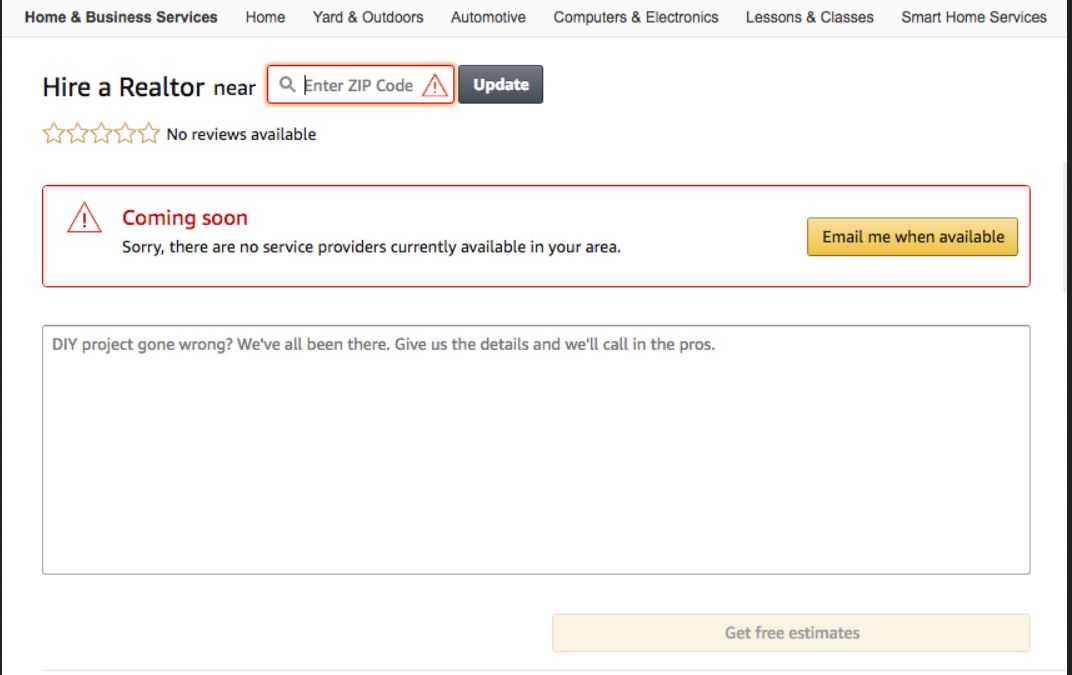Click the Update button
The width and height of the screenshot is (1072, 675).
pyautogui.click(x=500, y=85)
